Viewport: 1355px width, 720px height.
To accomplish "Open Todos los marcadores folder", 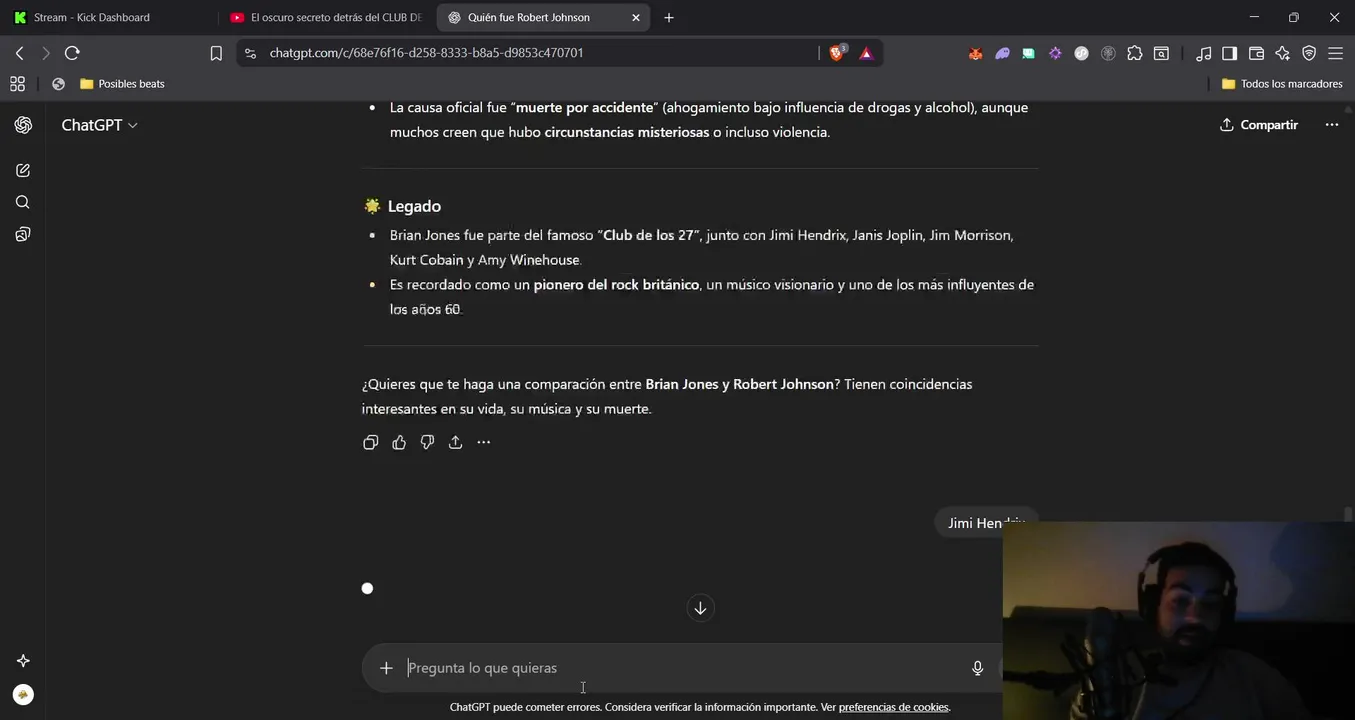I will [1282, 84].
